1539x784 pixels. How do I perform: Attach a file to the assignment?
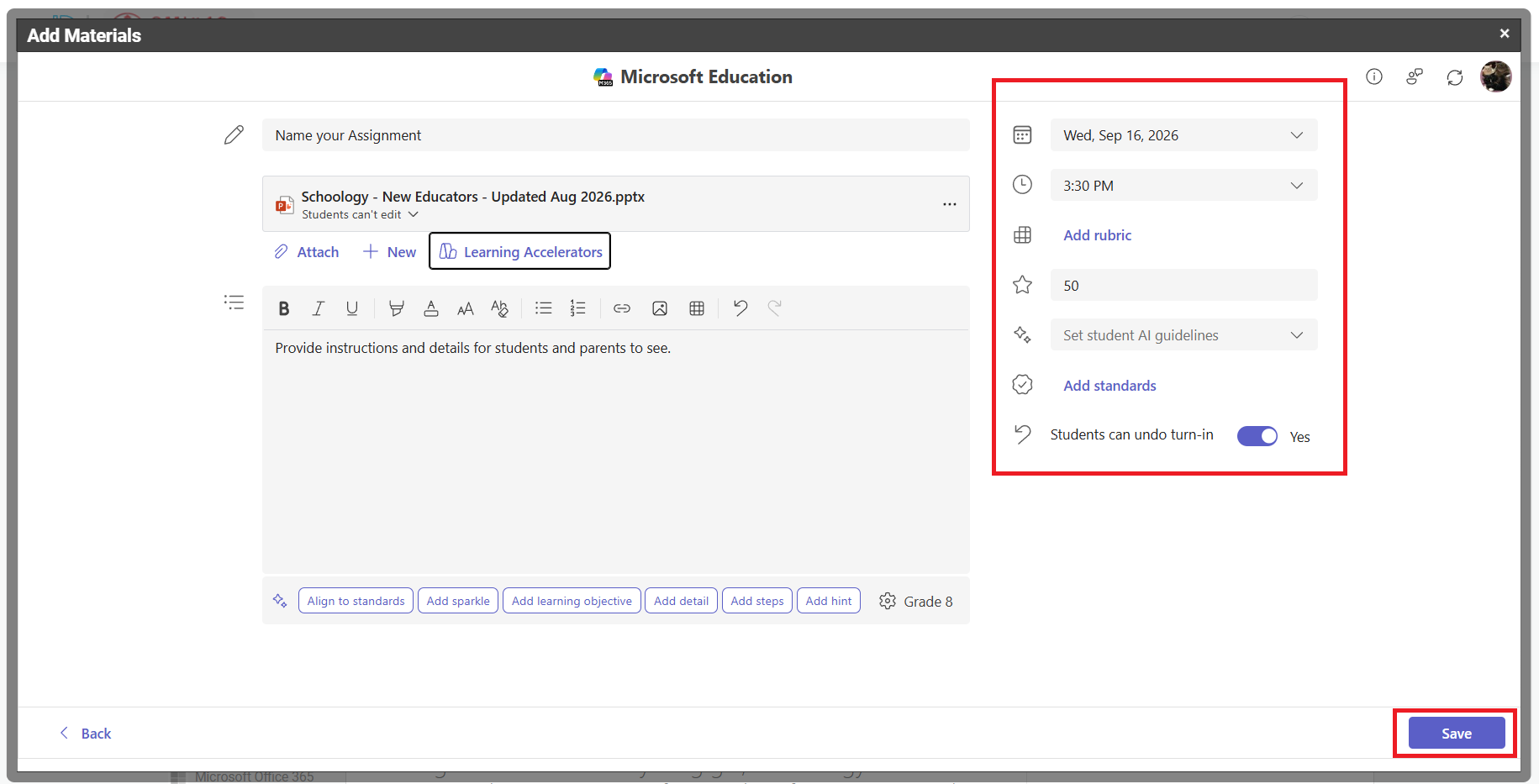pos(307,252)
